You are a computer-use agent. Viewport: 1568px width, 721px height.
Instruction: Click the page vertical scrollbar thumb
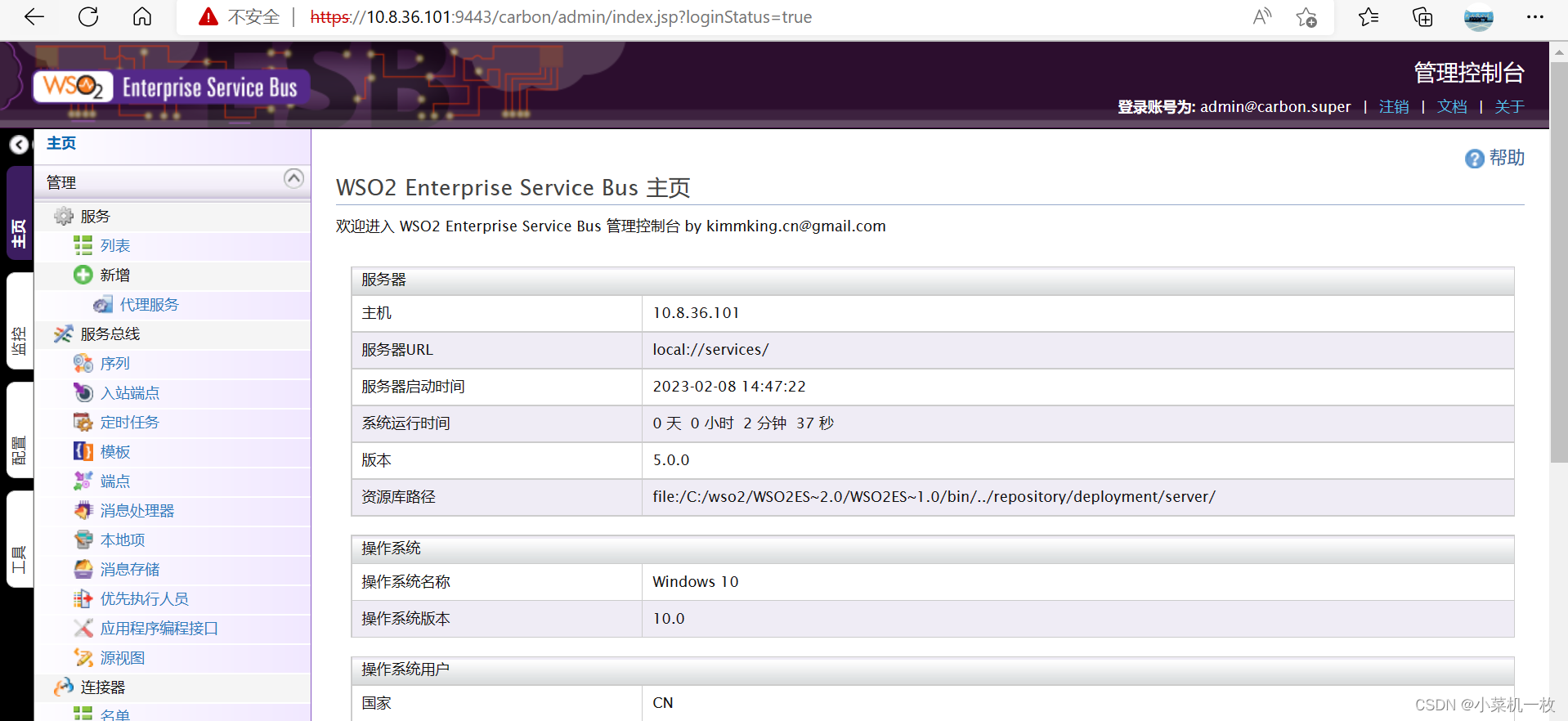tap(1559, 262)
